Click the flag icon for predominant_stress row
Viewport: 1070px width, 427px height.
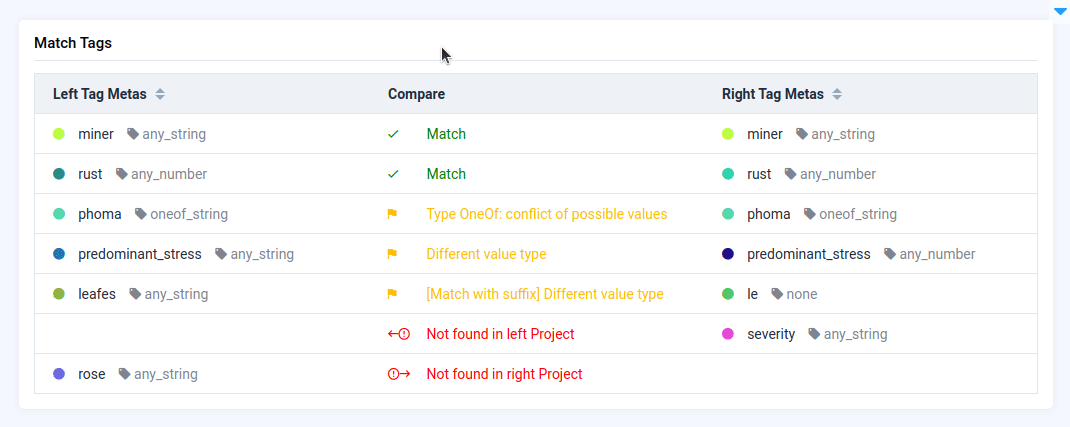pos(393,254)
